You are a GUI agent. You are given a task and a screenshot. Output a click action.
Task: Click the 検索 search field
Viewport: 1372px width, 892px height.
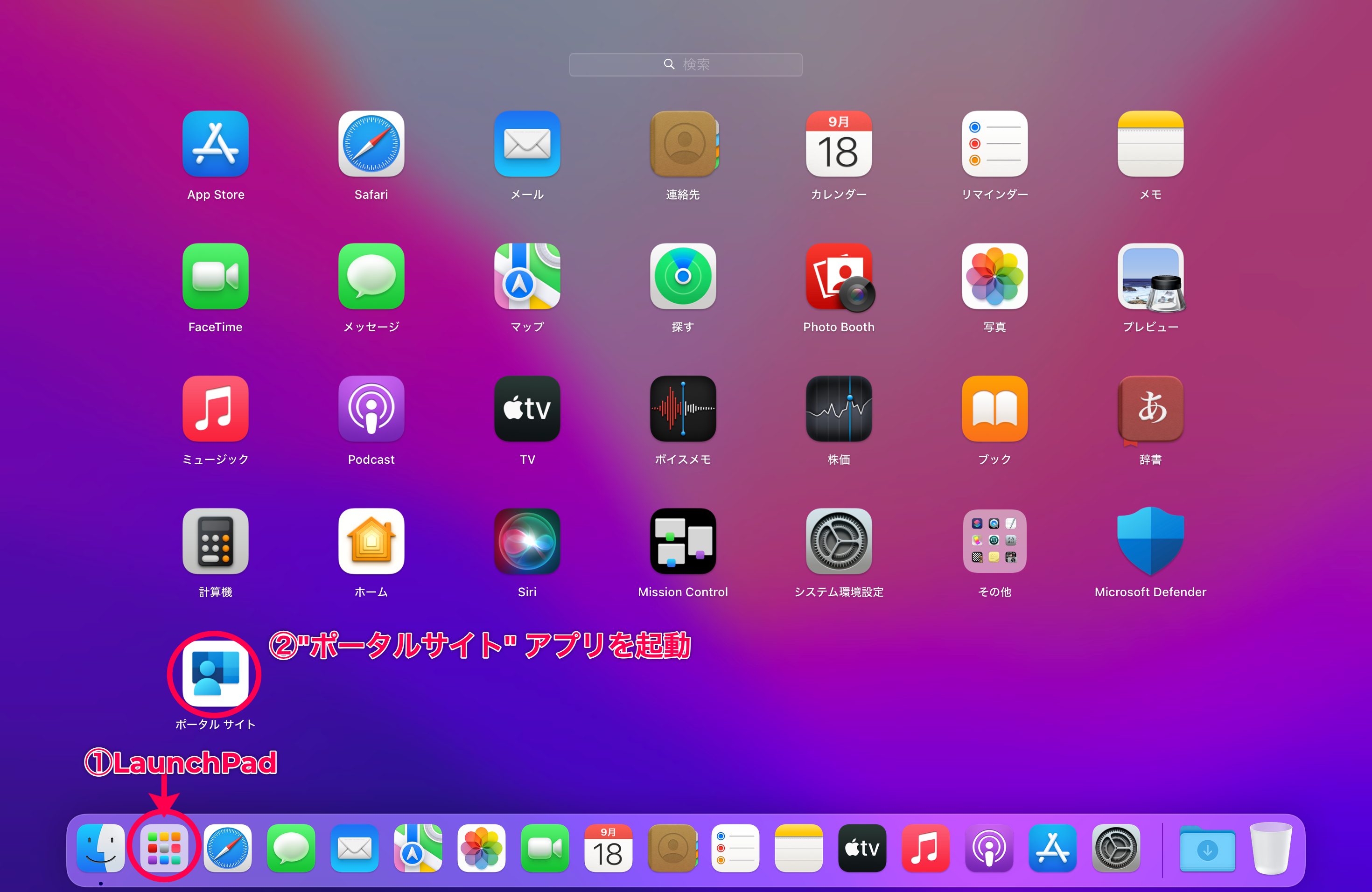(x=686, y=64)
